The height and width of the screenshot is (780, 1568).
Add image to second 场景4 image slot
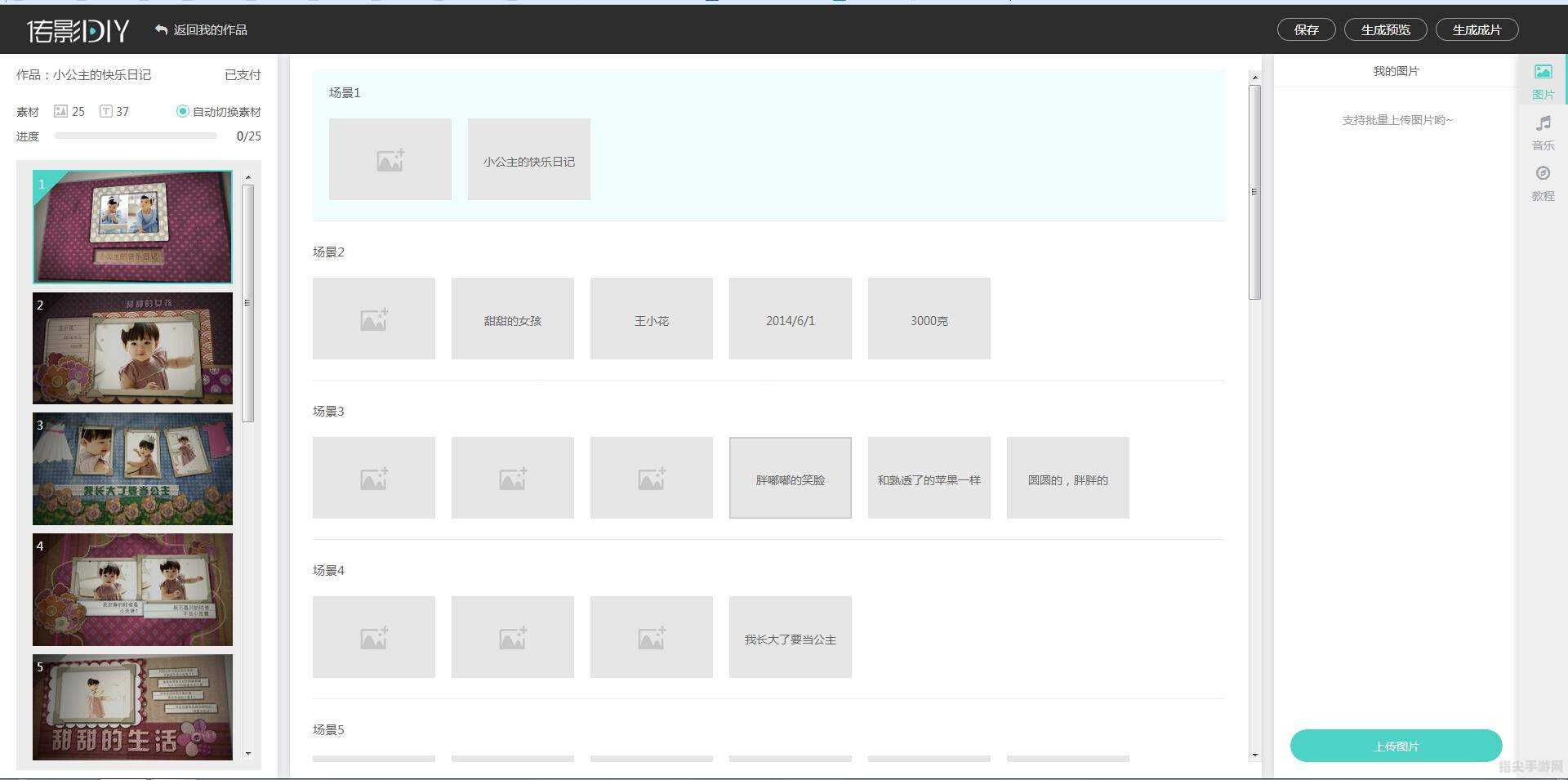click(x=513, y=637)
